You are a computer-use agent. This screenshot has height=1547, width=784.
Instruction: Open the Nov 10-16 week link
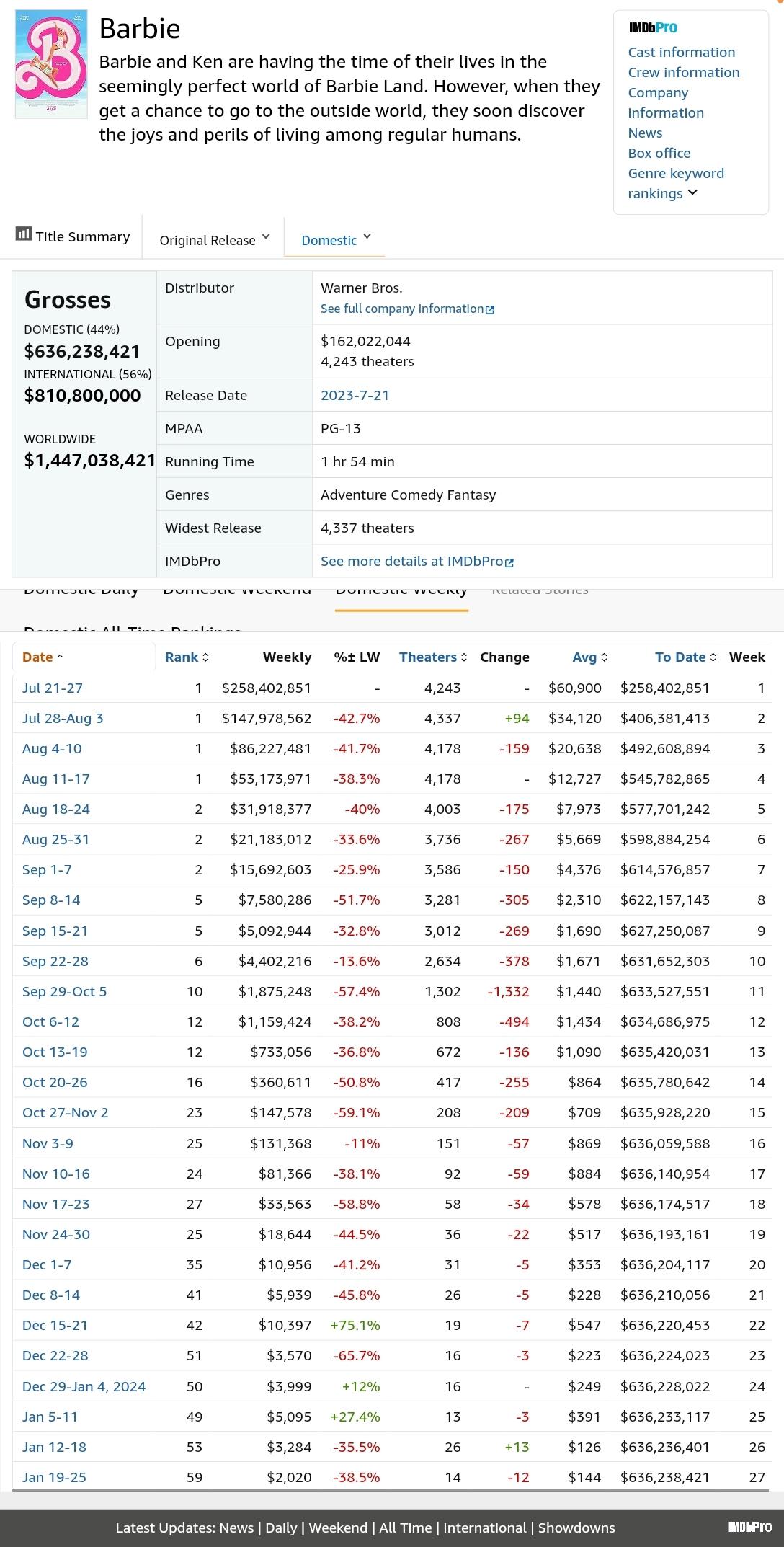tap(56, 1174)
